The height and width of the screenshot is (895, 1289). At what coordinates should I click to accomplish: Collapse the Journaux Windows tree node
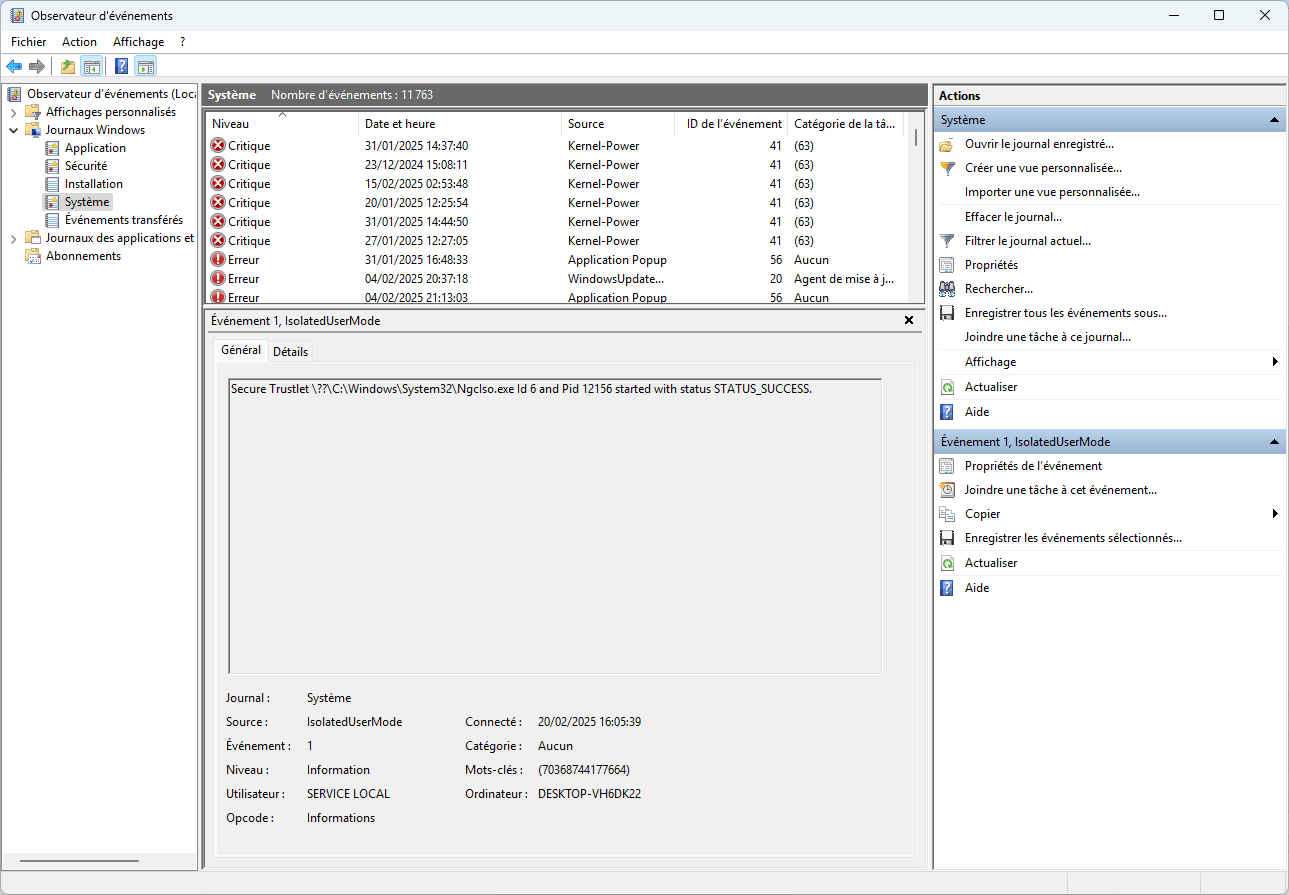point(13,130)
